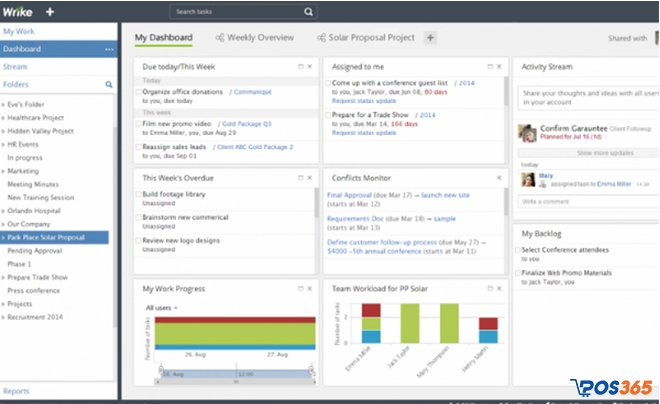Close the My Work Progress widget

coord(310,288)
